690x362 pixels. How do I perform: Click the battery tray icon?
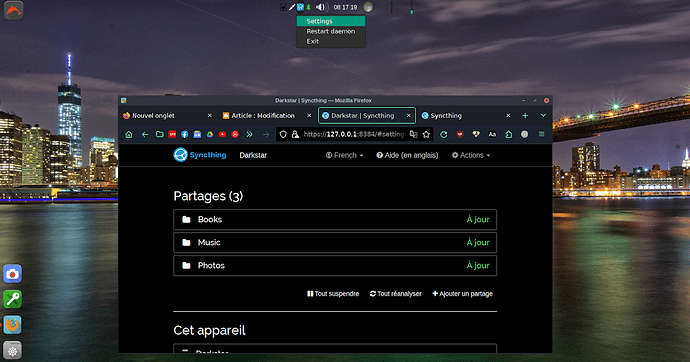pyautogui.click(x=283, y=7)
